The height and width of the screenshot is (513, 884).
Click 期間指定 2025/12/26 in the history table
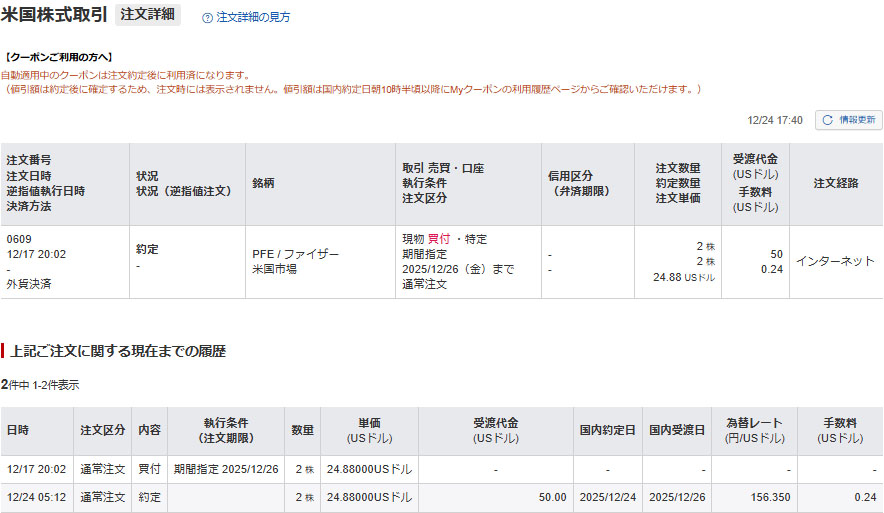[x=226, y=469]
